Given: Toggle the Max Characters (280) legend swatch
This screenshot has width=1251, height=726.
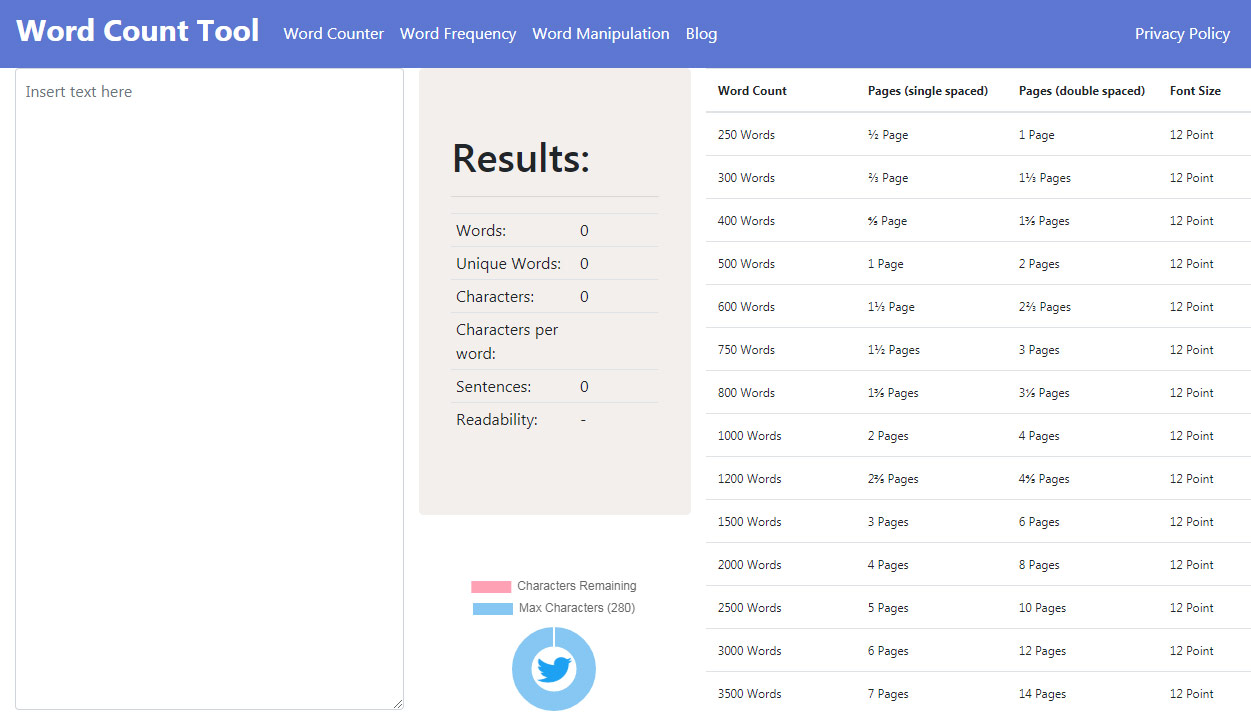Looking at the screenshot, I should click(x=492, y=609).
